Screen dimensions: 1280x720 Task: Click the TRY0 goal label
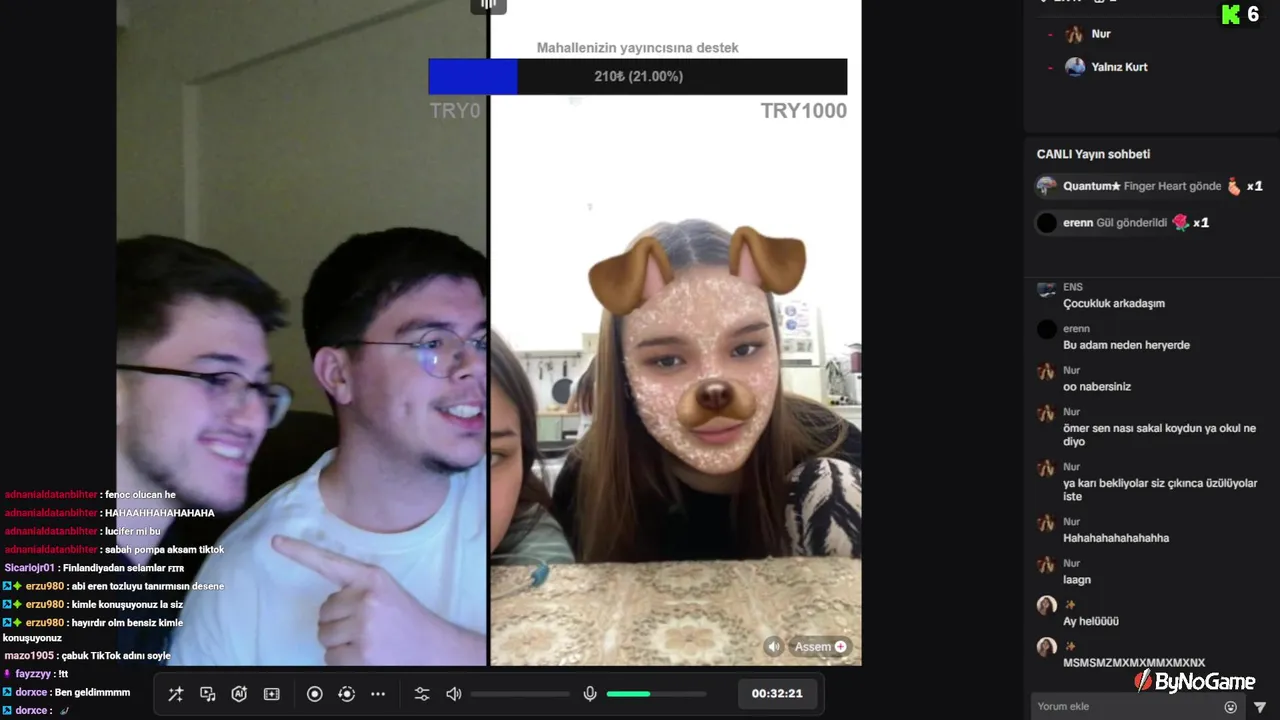point(455,111)
